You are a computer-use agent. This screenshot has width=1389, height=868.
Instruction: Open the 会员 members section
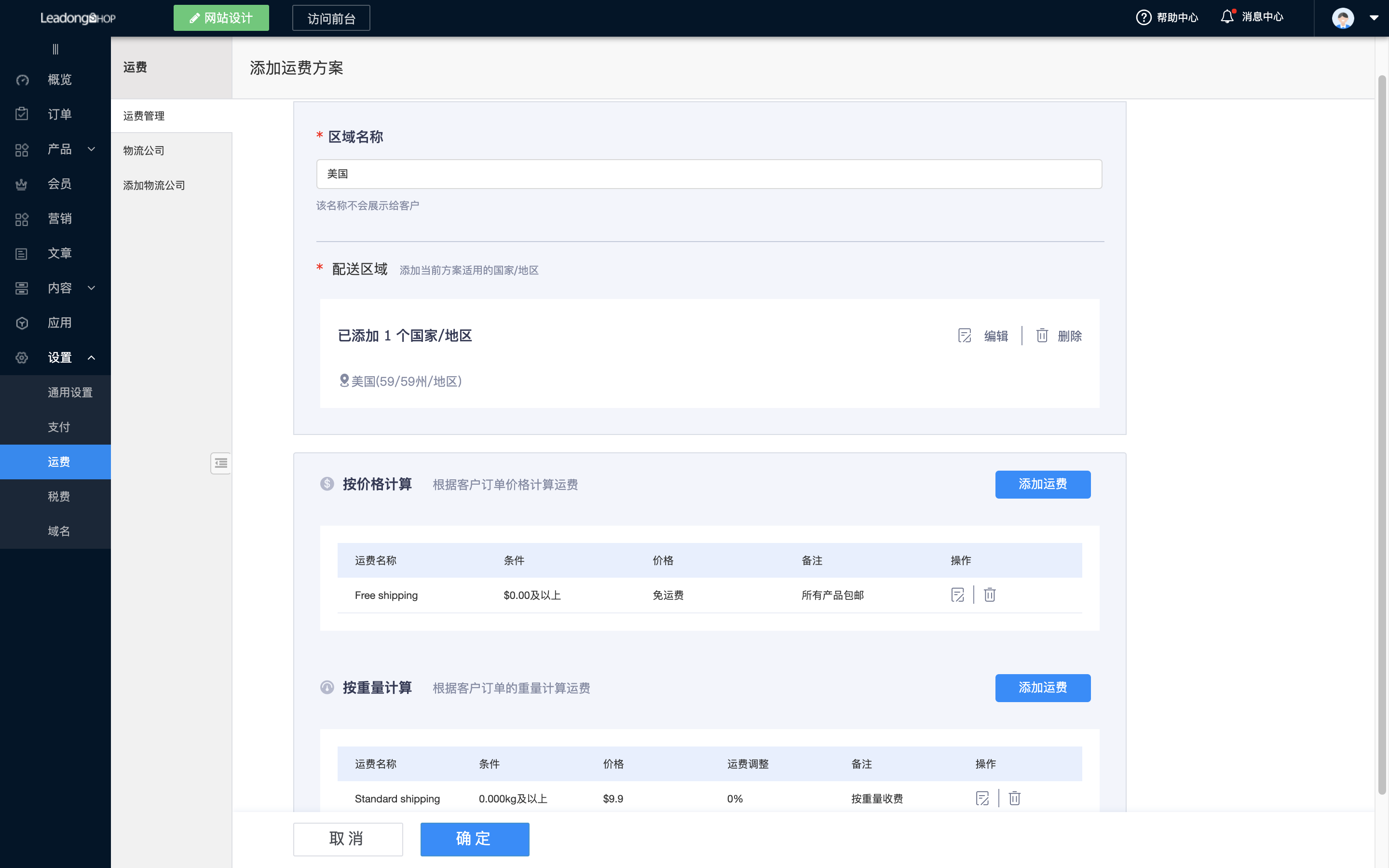click(59, 184)
